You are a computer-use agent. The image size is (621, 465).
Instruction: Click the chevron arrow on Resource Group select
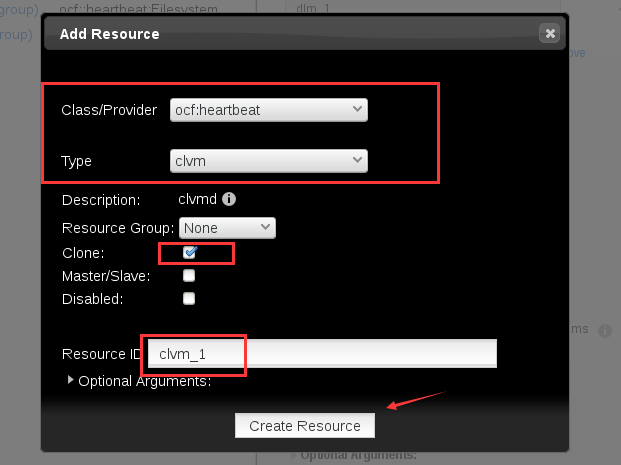(x=265, y=227)
